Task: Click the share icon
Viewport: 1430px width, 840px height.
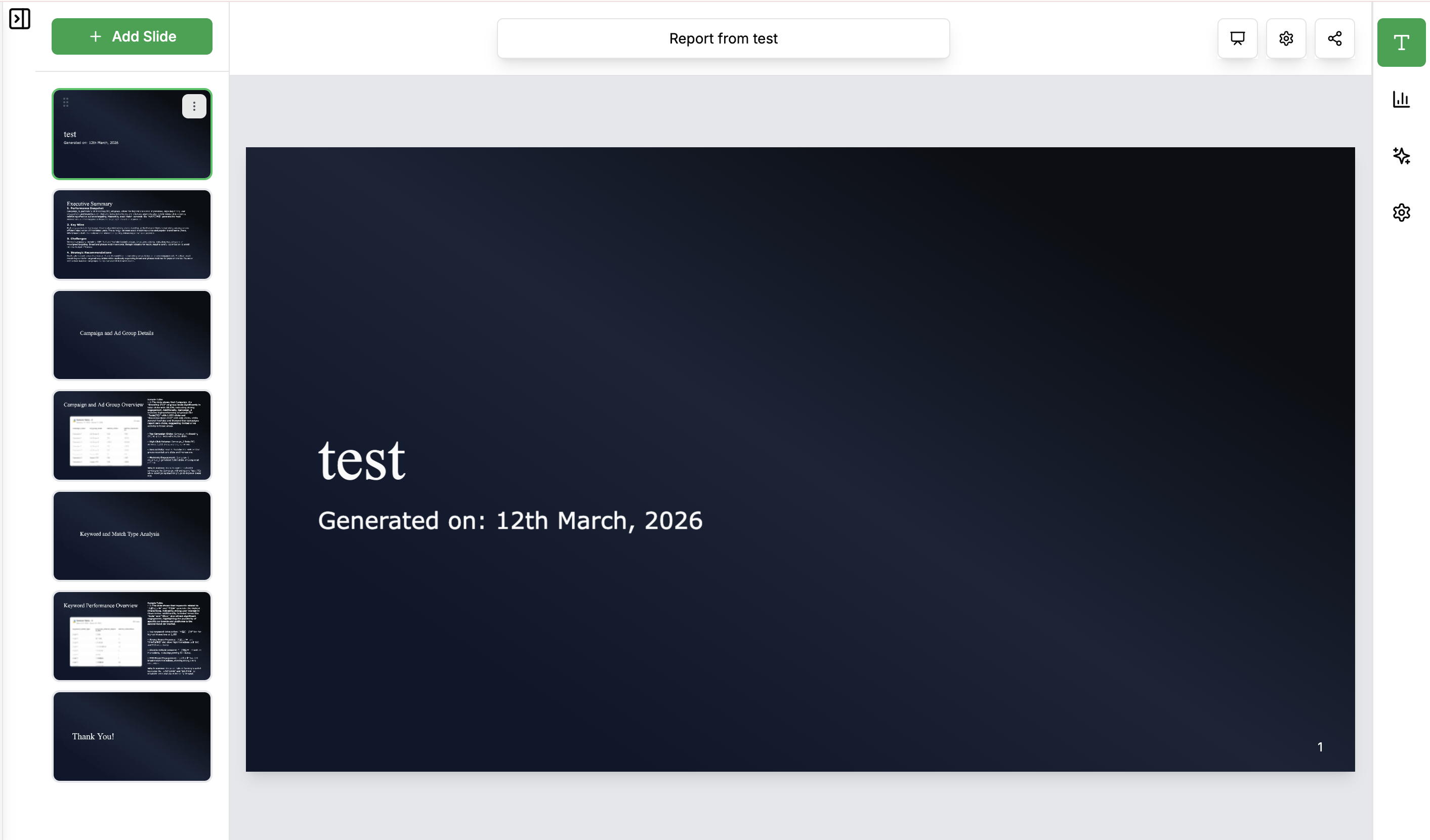Action: pos(1335,38)
